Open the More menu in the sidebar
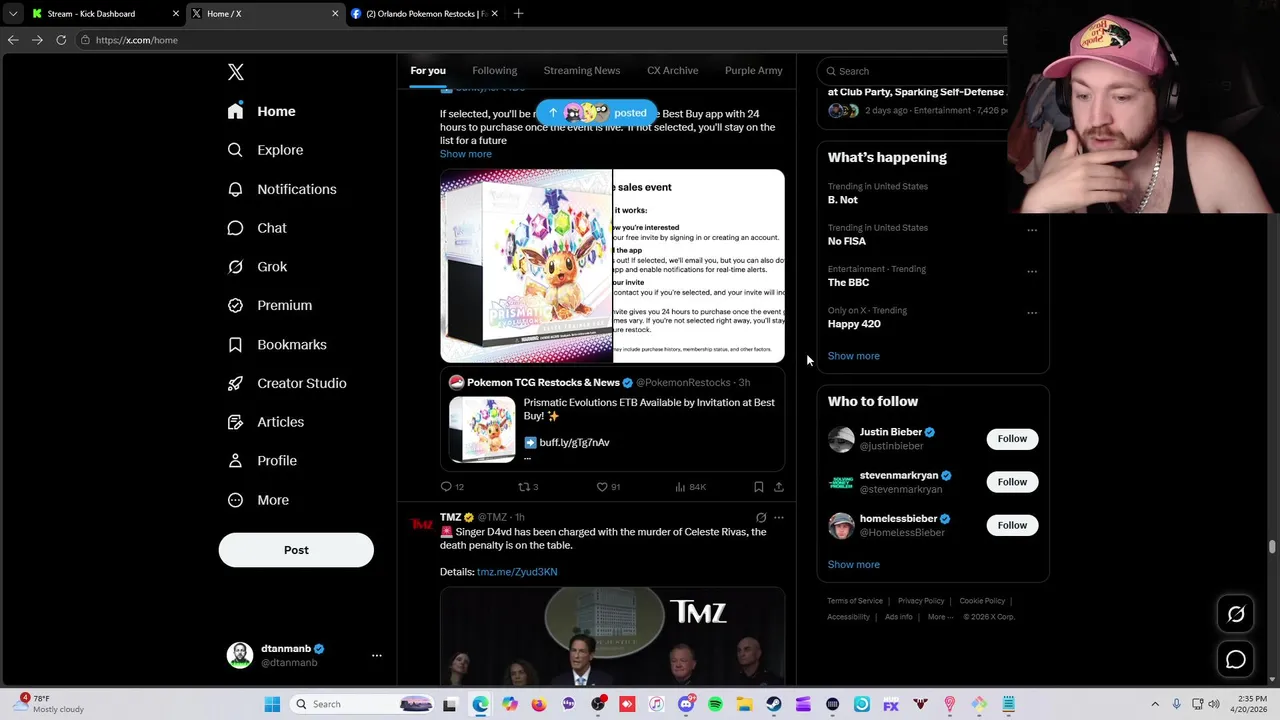The image size is (1280, 720). click(x=258, y=500)
